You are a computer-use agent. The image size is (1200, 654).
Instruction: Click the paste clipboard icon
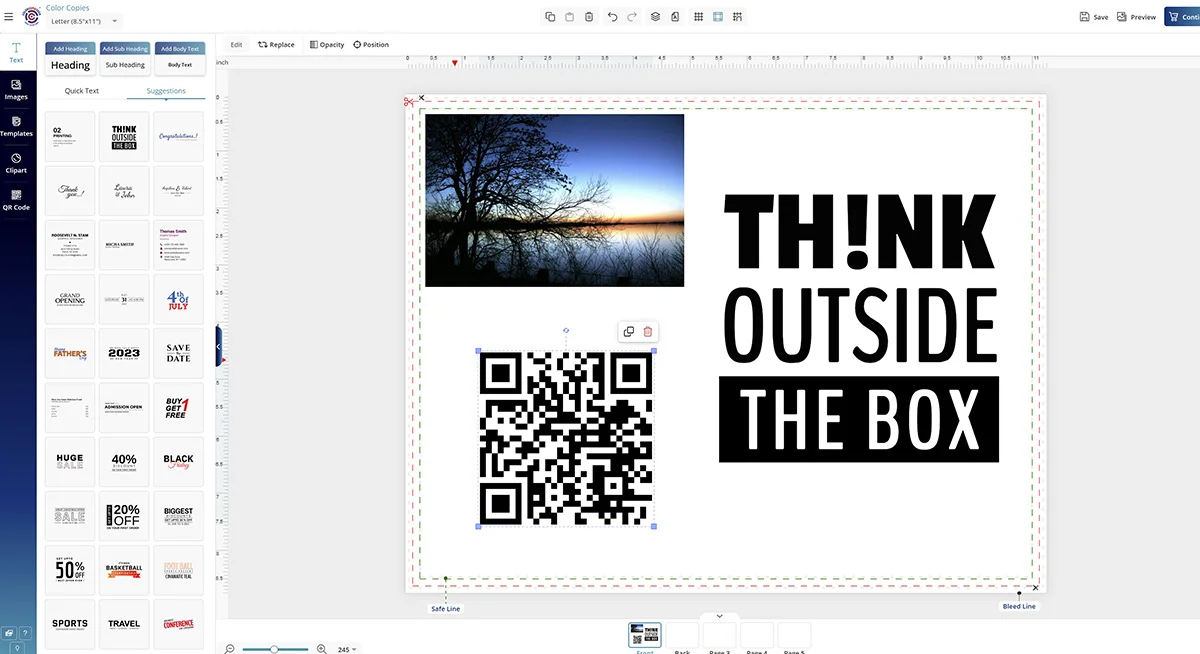(x=570, y=17)
